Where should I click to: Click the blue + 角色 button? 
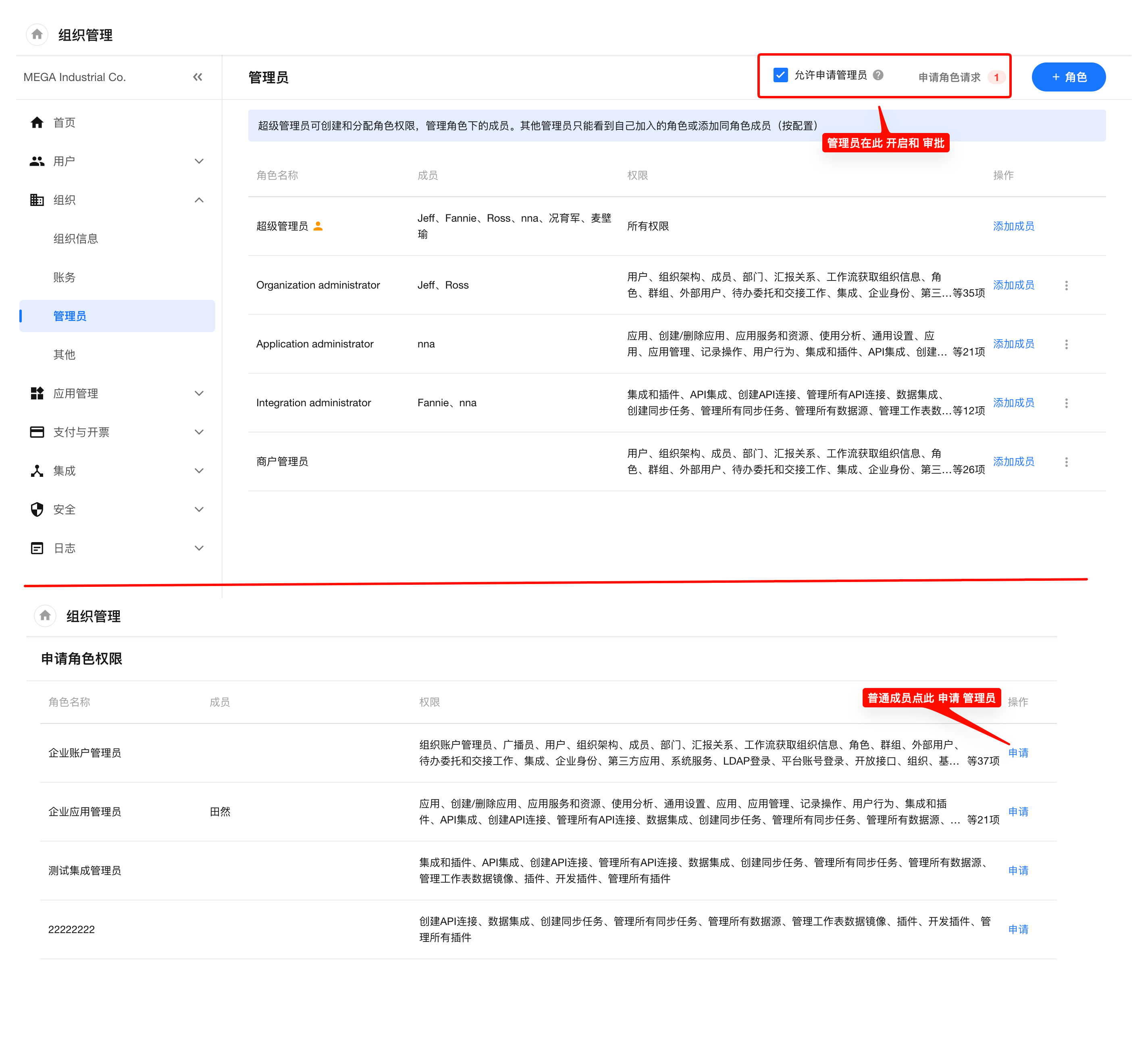(x=1068, y=77)
